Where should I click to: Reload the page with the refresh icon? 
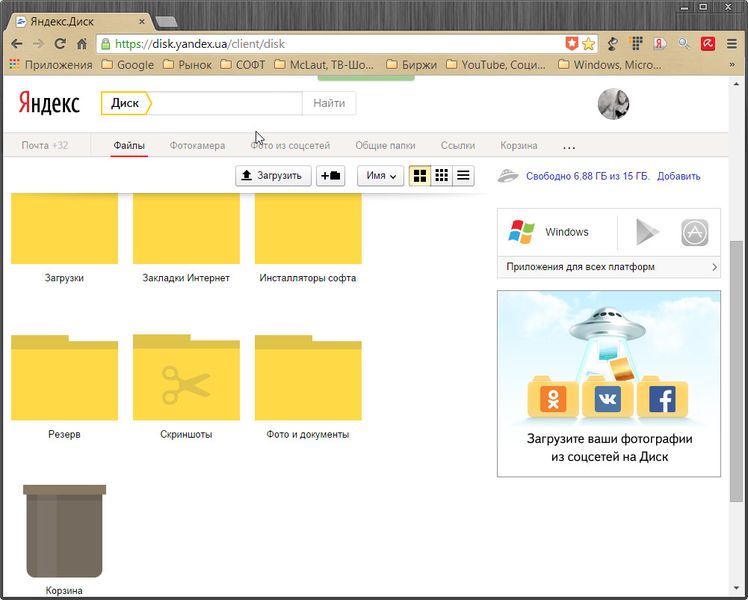60,44
